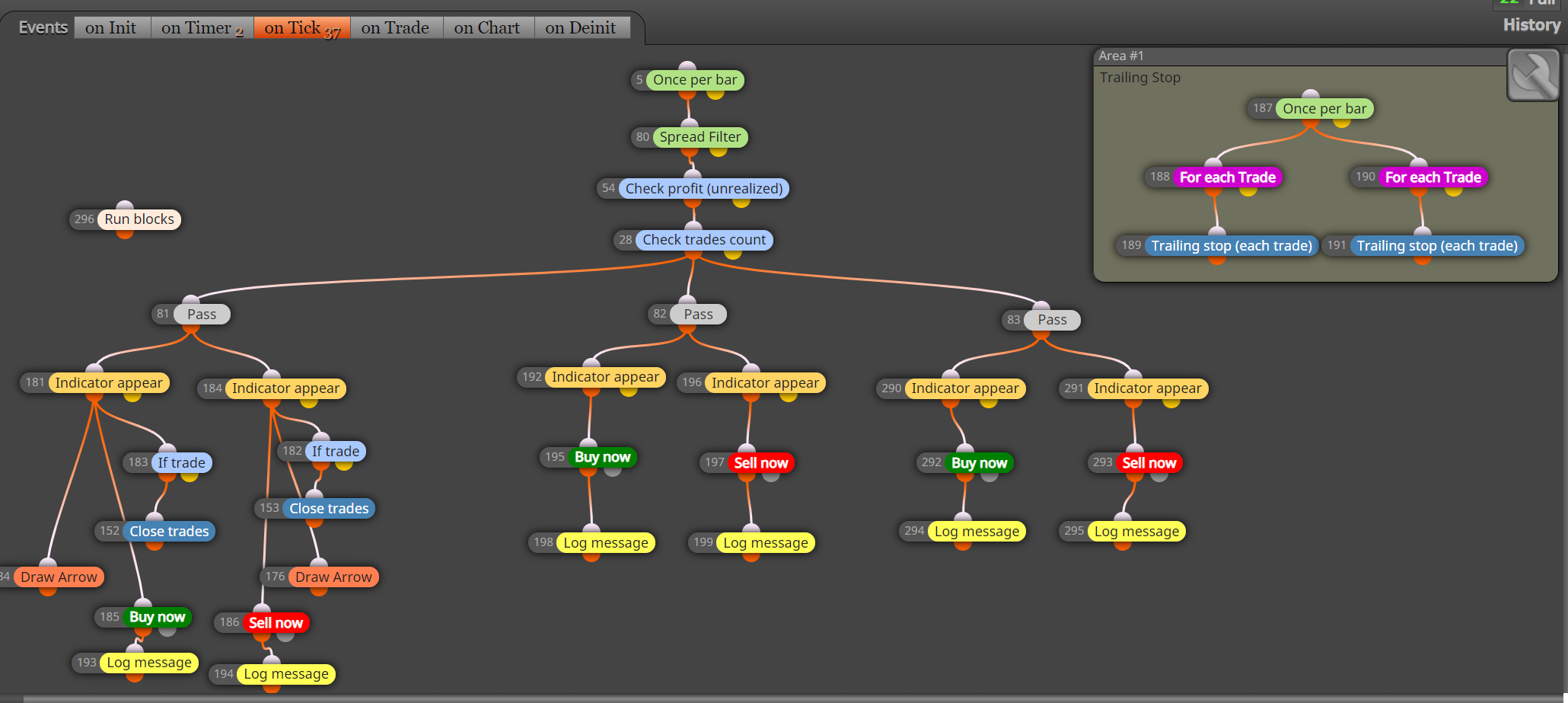The image size is (1568, 703).
Task: Click the gray output dot of Sell now 197
Action: click(771, 477)
